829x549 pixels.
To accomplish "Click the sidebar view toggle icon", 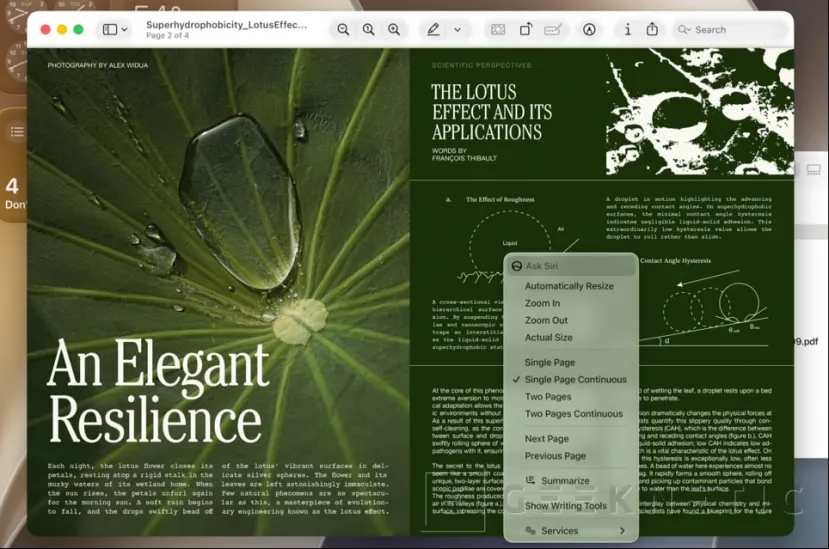I will point(109,30).
